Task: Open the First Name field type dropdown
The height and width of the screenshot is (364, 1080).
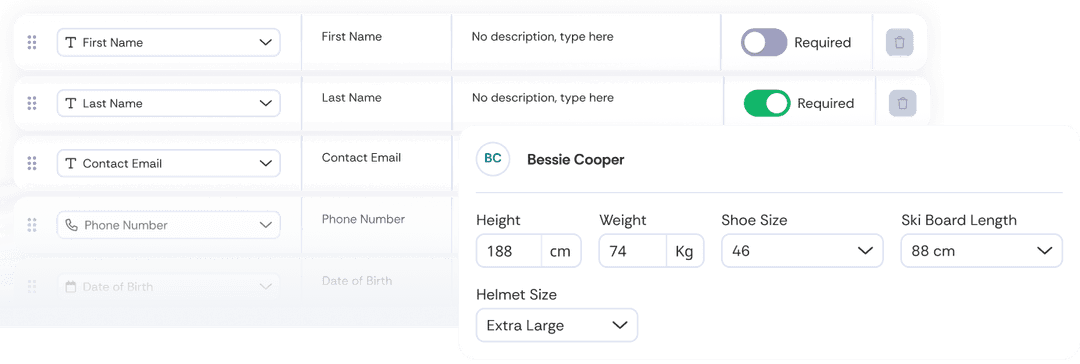Action: click(169, 42)
